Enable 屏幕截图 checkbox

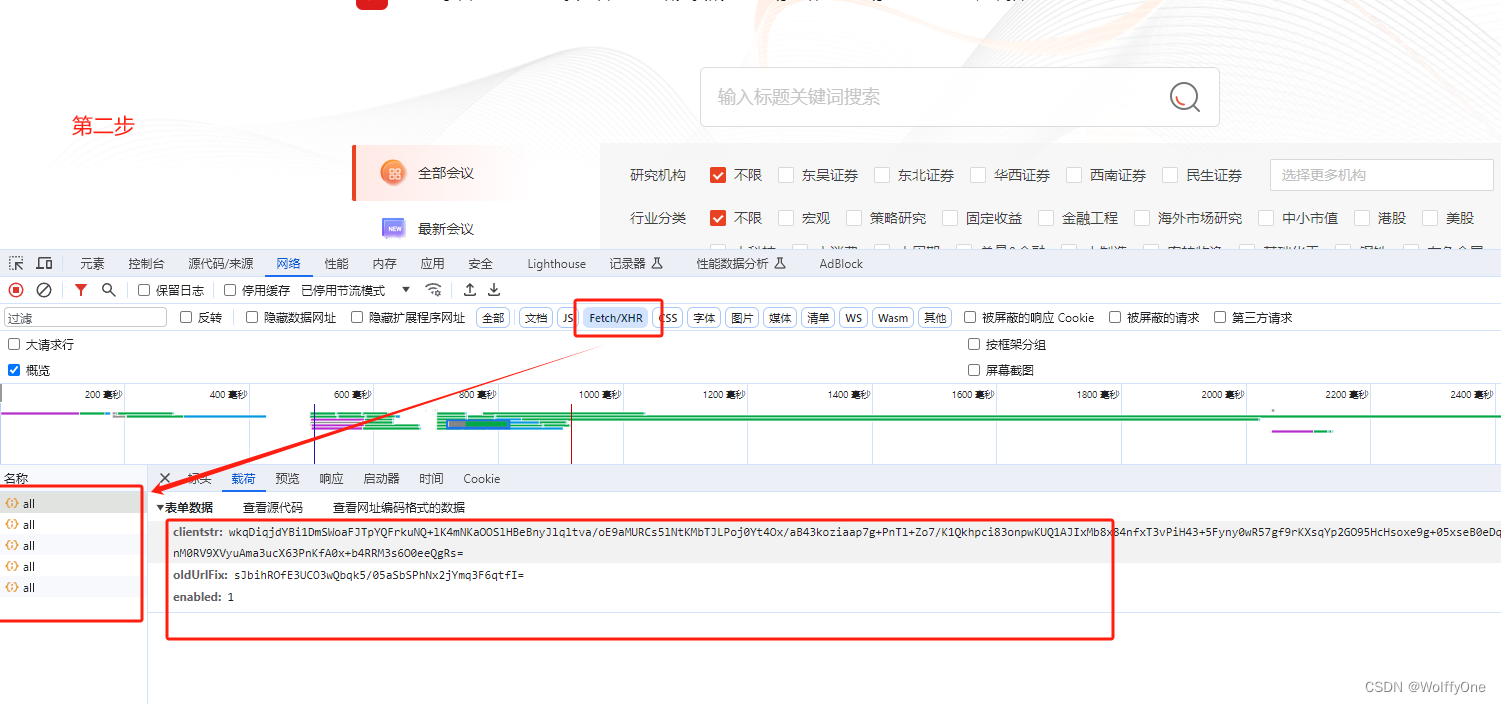974,370
